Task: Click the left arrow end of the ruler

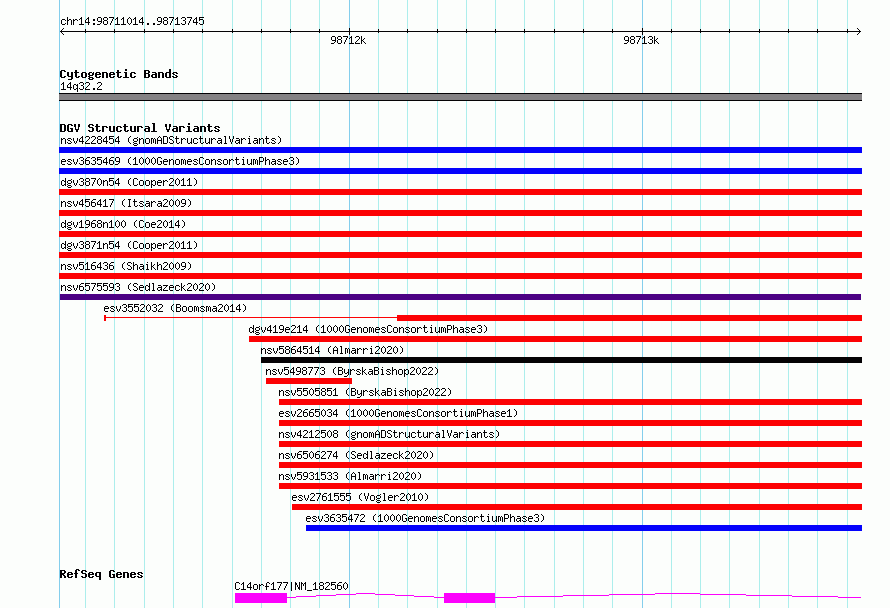Action: coord(62,32)
